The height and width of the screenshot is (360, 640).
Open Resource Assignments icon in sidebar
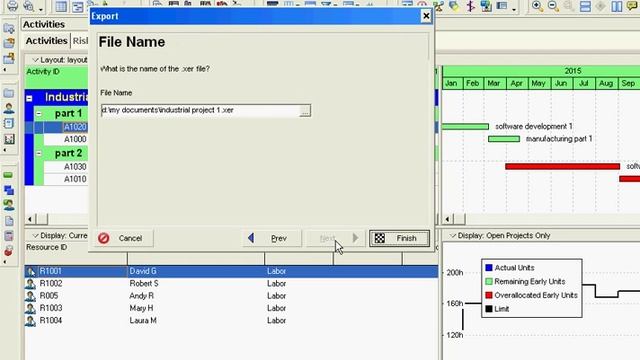click(x=9, y=205)
